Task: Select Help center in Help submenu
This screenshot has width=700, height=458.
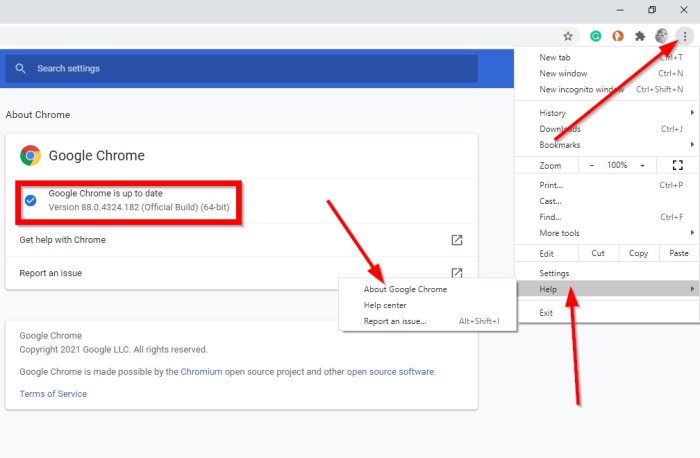Action: tap(428, 305)
